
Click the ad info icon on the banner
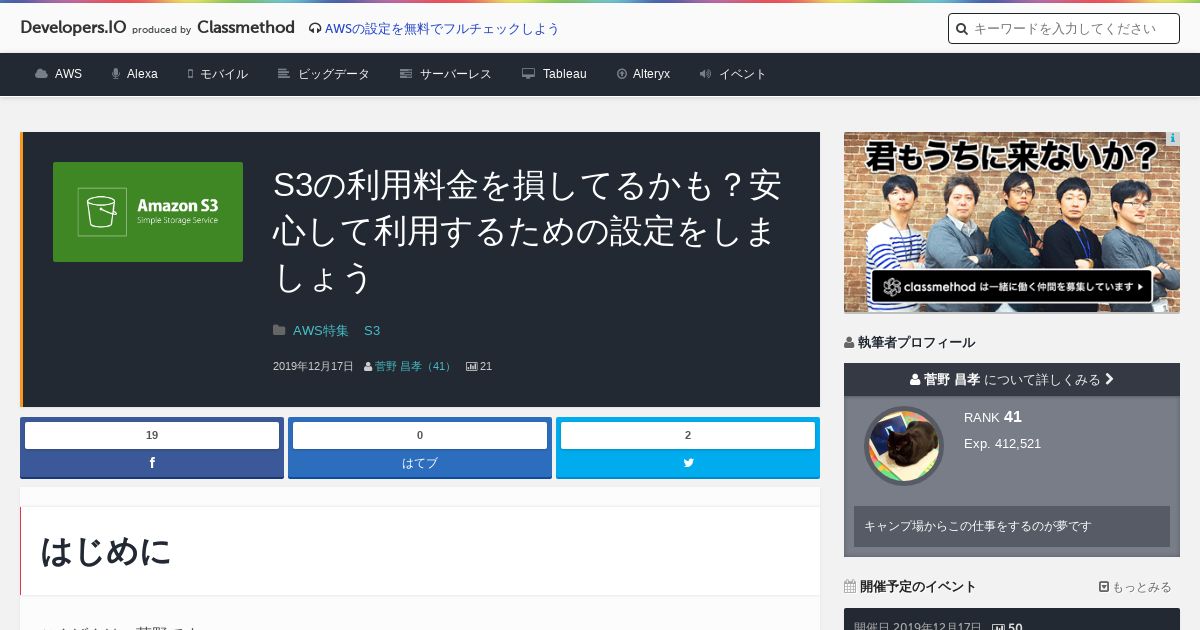(1173, 138)
